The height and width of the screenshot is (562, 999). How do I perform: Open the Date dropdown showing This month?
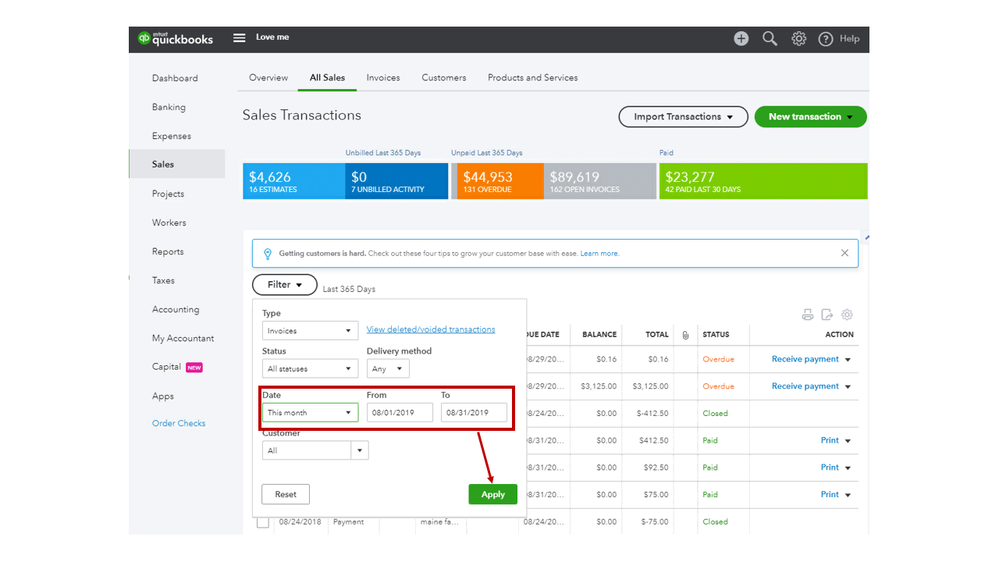310,412
